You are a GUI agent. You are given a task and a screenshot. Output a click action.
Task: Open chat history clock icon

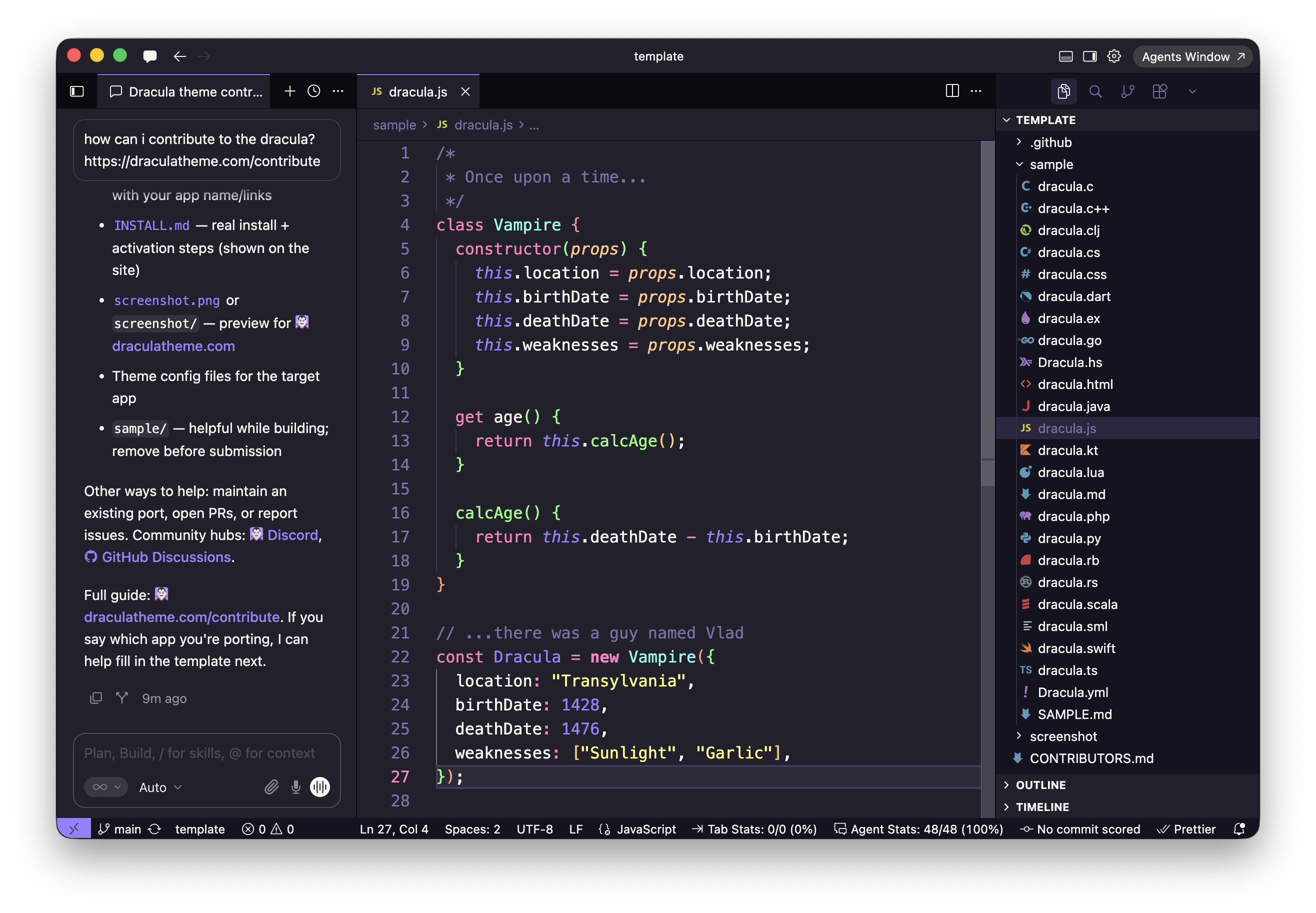[314, 91]
